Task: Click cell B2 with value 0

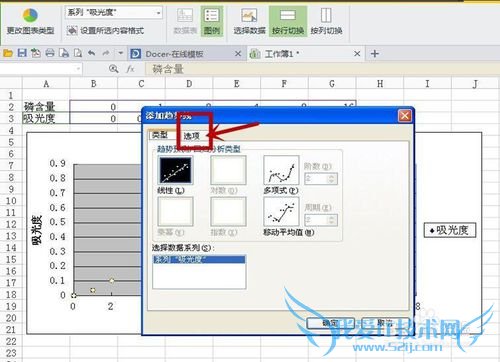Action: pyautogui.click(x=94, y=107)
